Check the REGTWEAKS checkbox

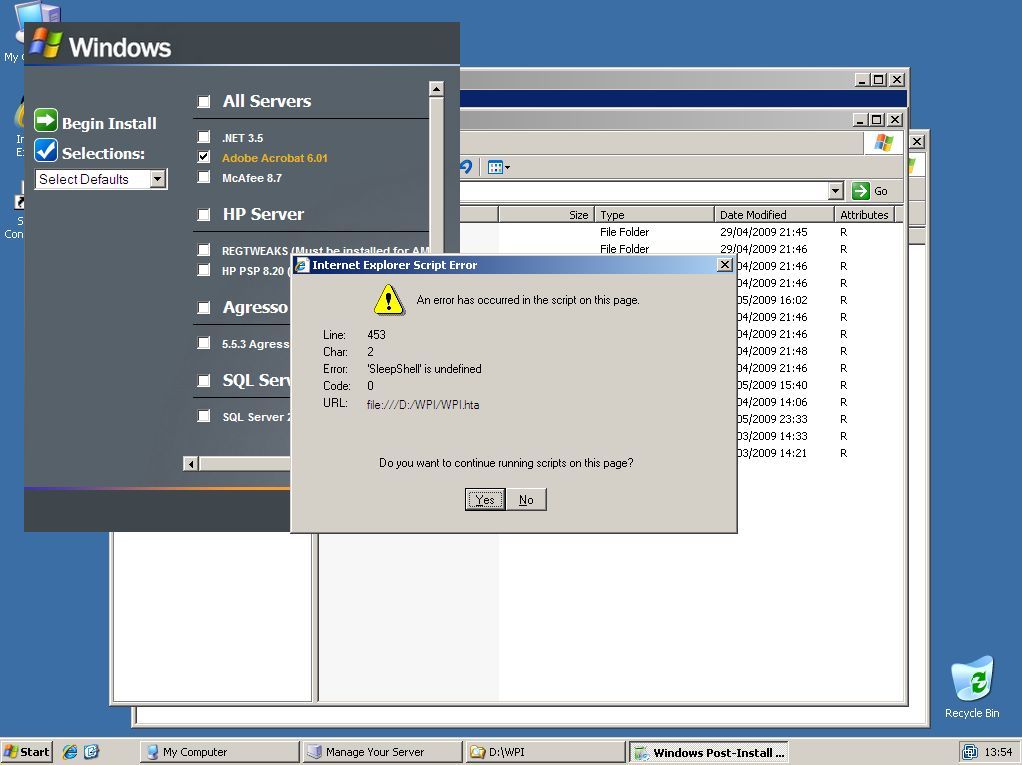pos(204,250)
